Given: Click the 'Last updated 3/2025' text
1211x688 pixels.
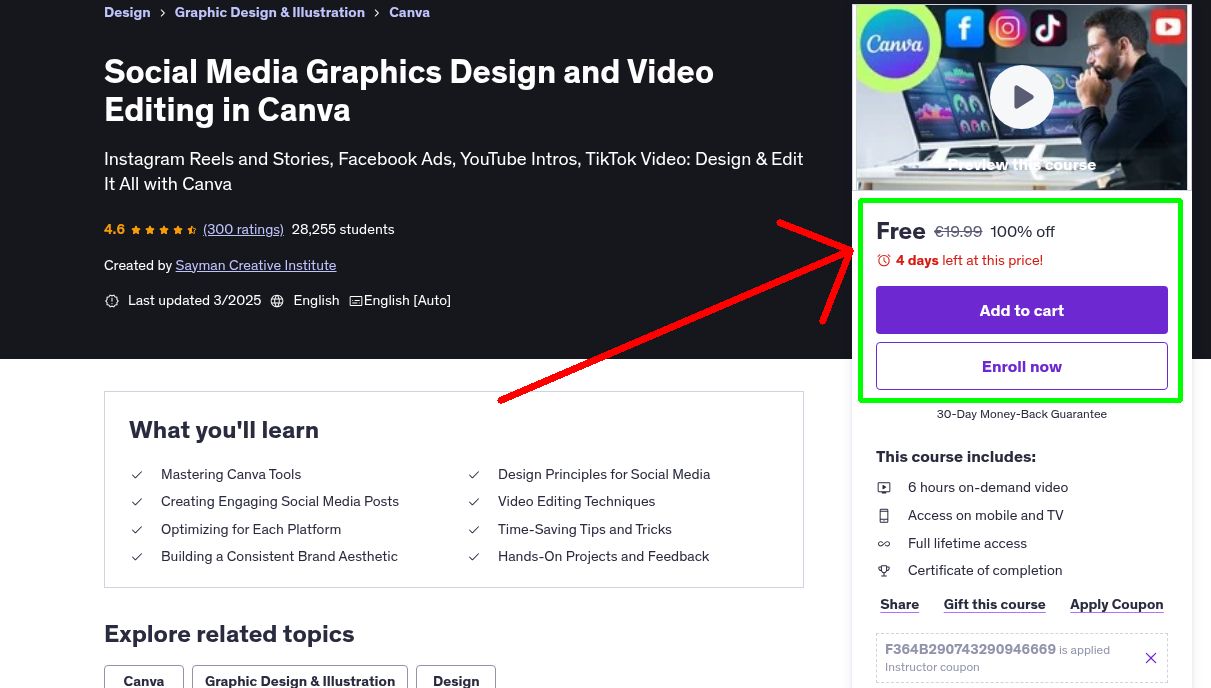Looking at the screenshot, I should [x=194, y=300].
